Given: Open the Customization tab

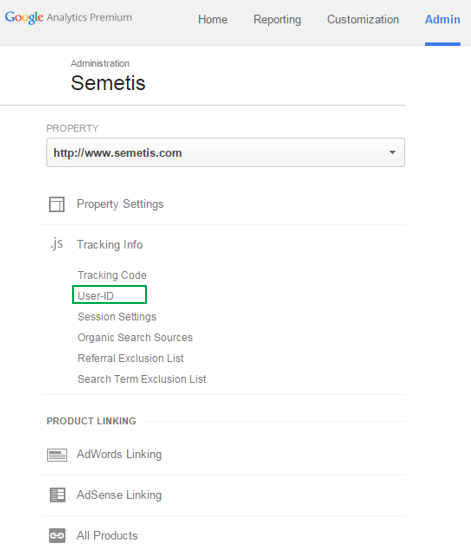Looking at the screenshot, I should [363, 19].
